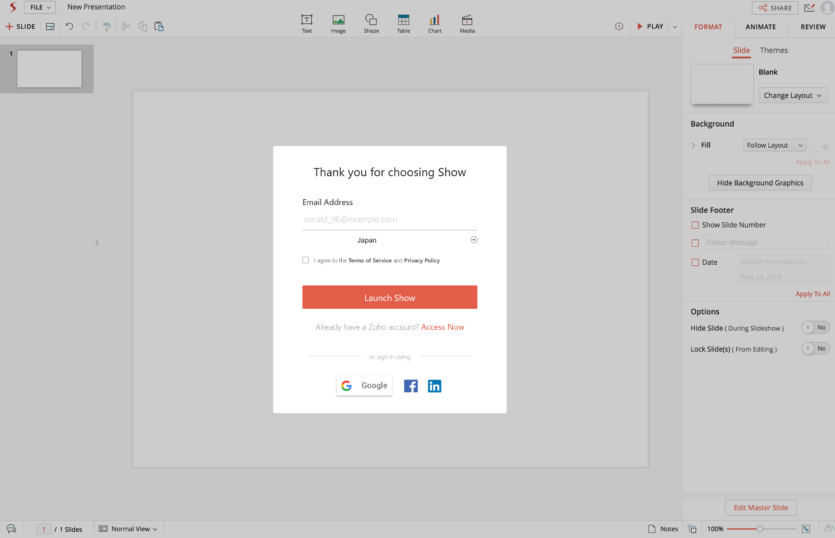This screenshot has width=835, height=538.
Task: Click the Zoho Show logo icon
Action: click(12, 7)
